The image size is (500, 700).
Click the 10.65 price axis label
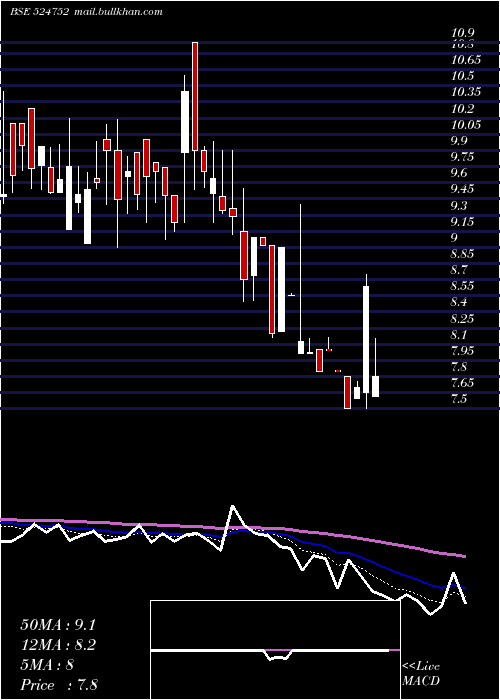click(466, 60)
